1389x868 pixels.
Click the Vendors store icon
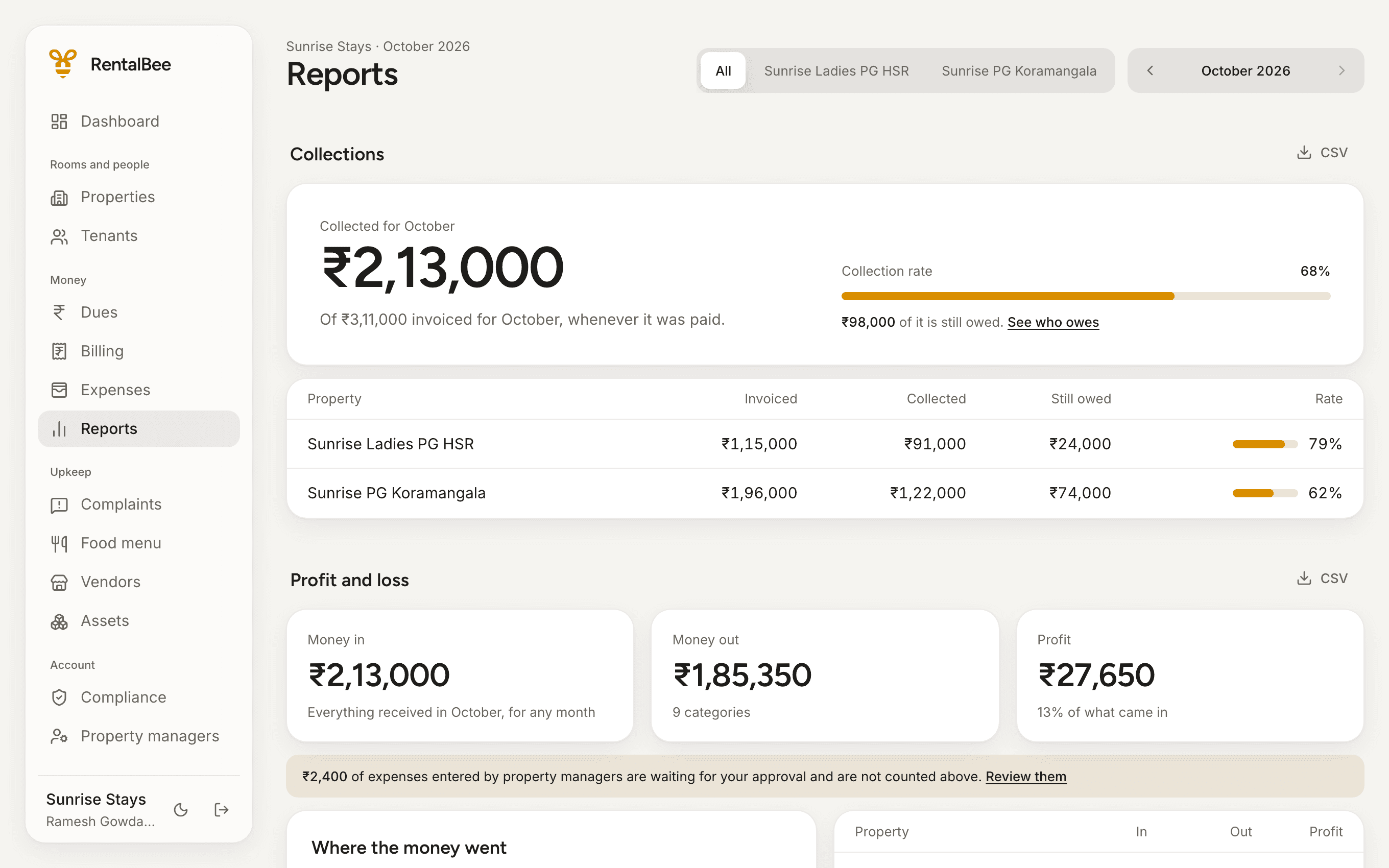pos(59,582)
